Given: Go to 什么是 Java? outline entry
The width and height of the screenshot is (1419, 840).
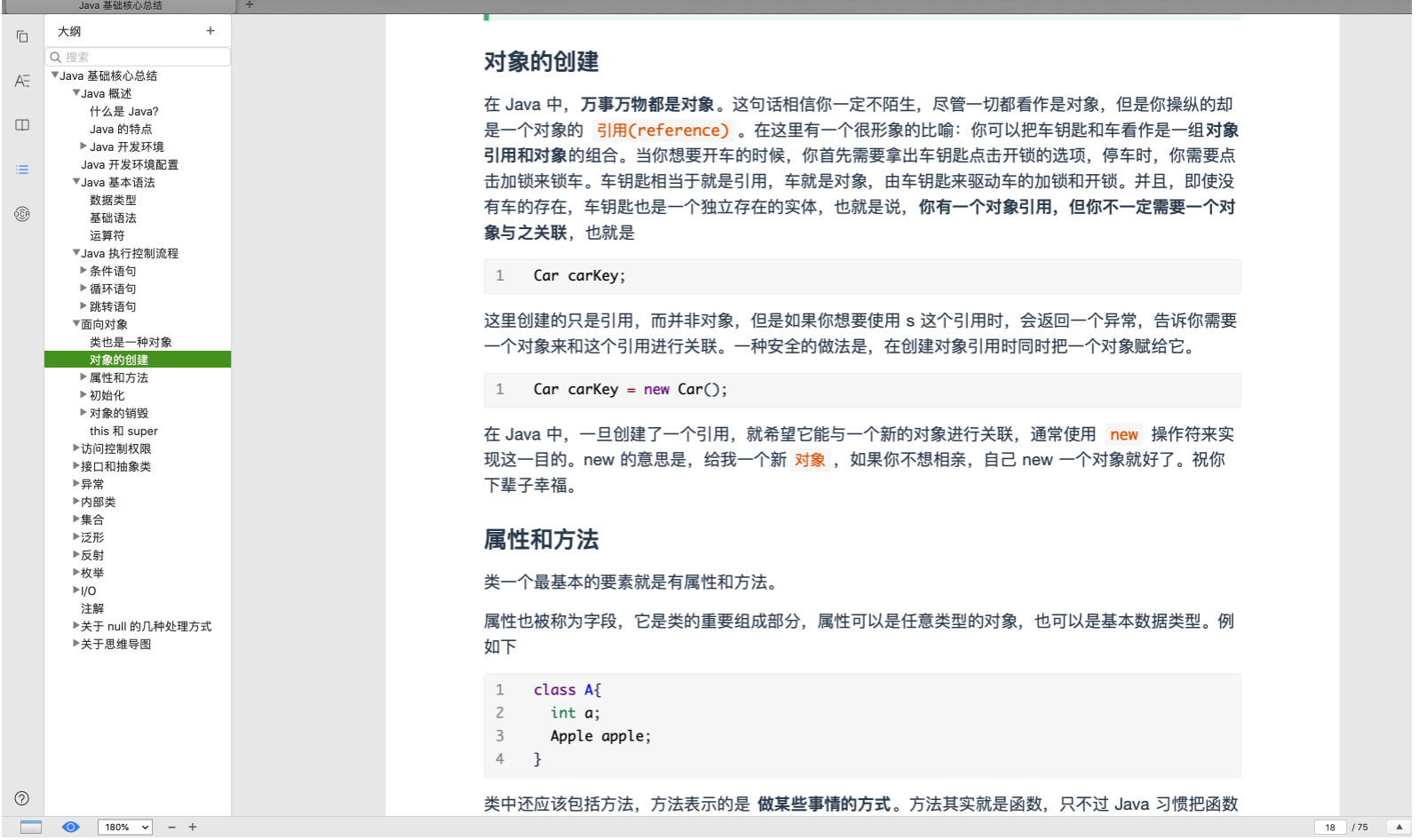Looking at the screenshot, I should tap(123, 111).
